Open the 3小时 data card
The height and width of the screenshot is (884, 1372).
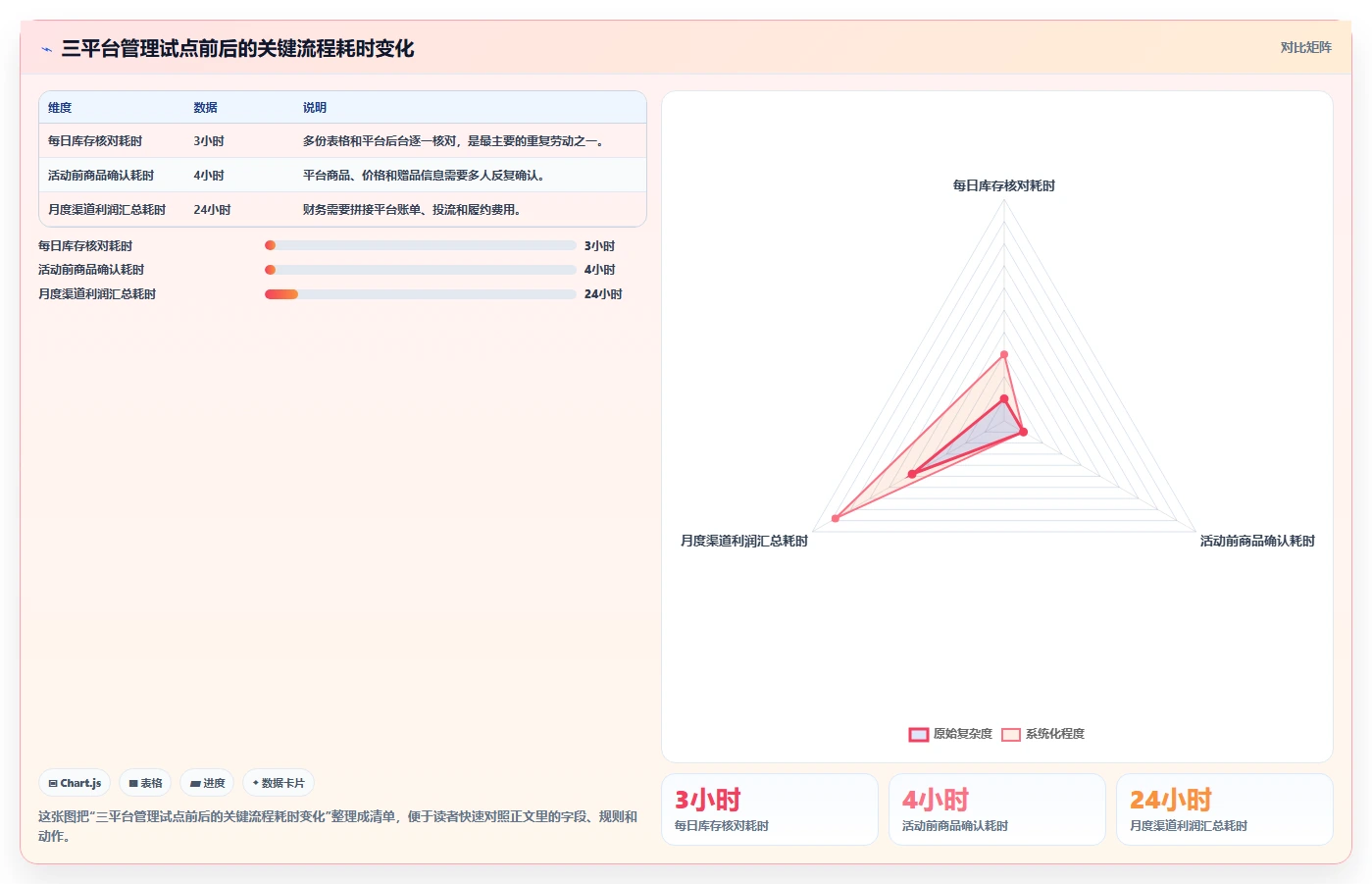770,809
